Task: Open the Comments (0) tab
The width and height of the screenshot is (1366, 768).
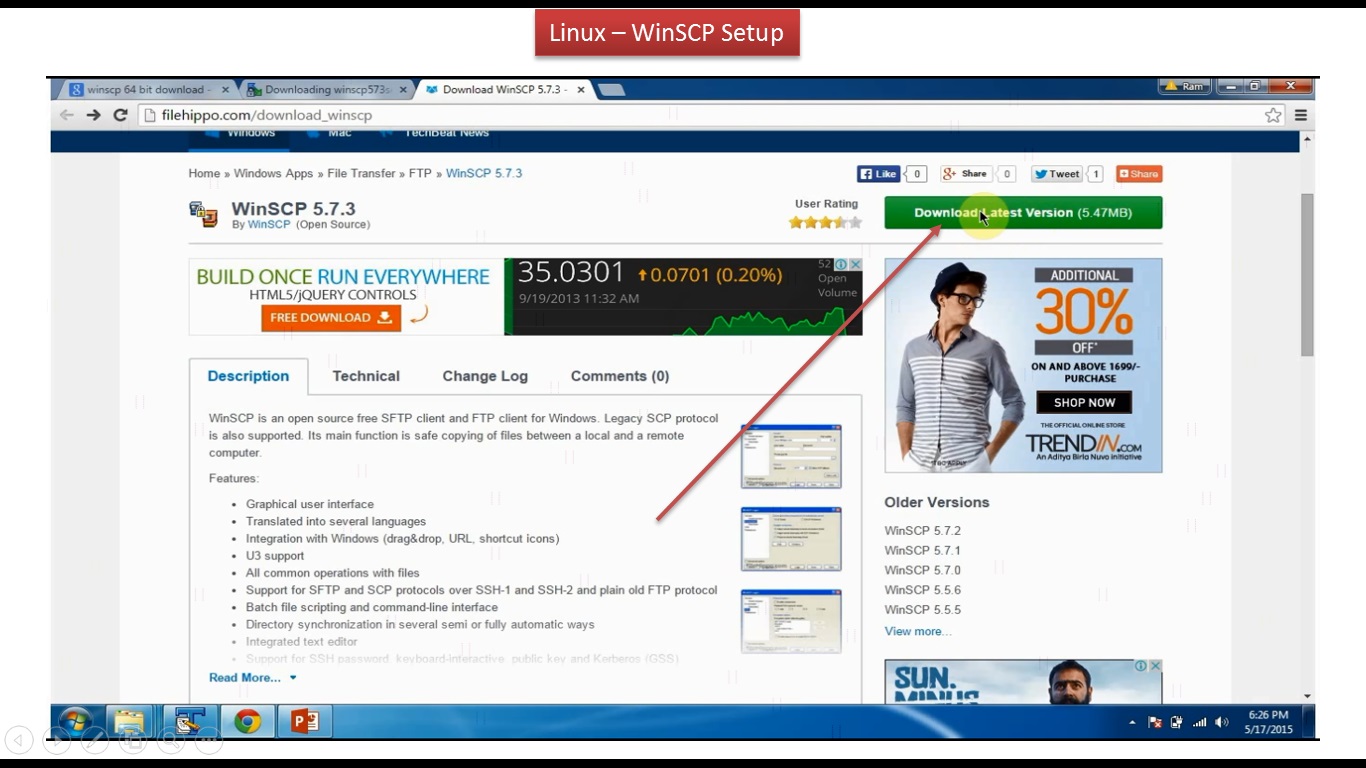Action: 620,376
